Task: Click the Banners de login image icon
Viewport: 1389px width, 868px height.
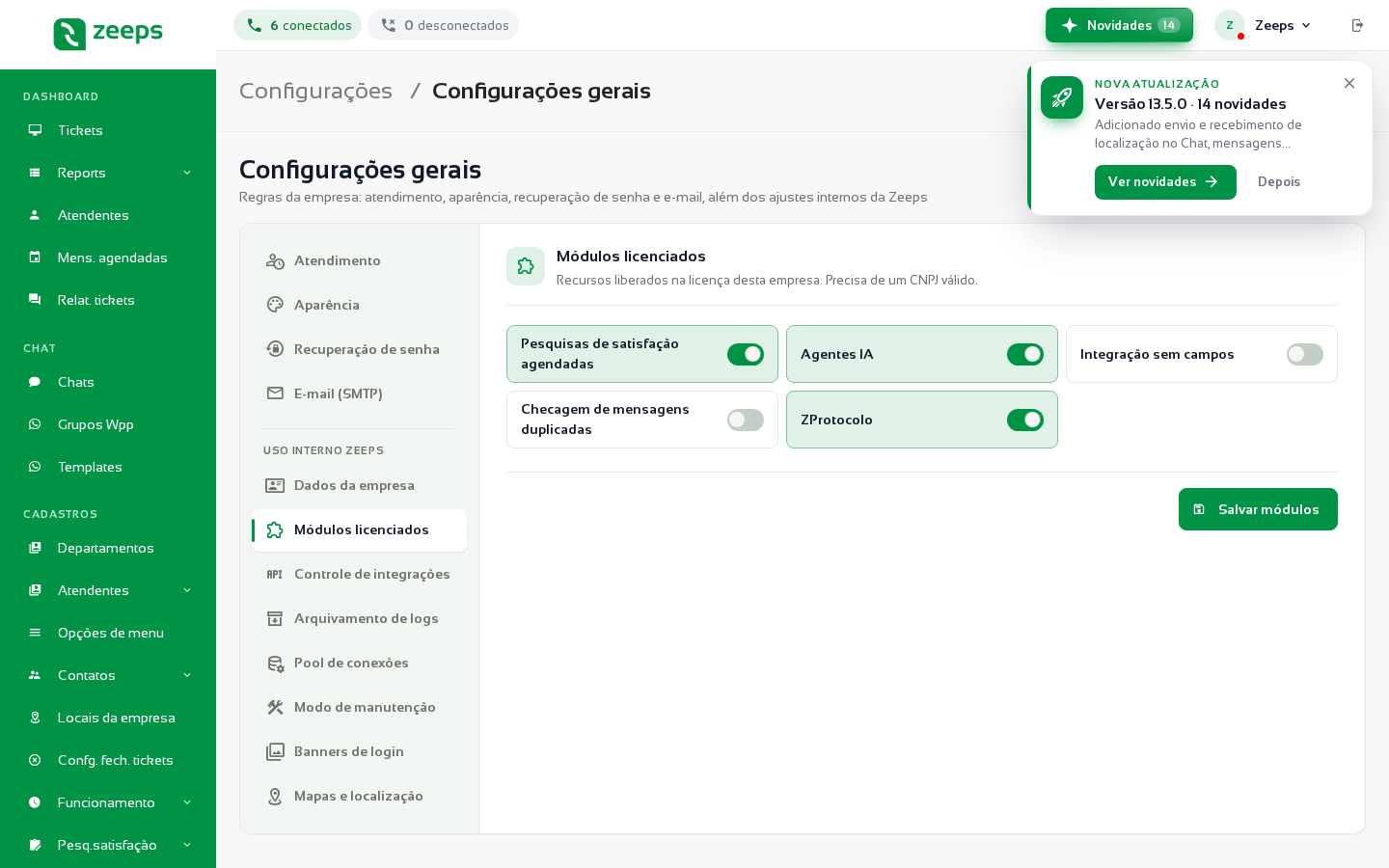Action: (275, 751)
